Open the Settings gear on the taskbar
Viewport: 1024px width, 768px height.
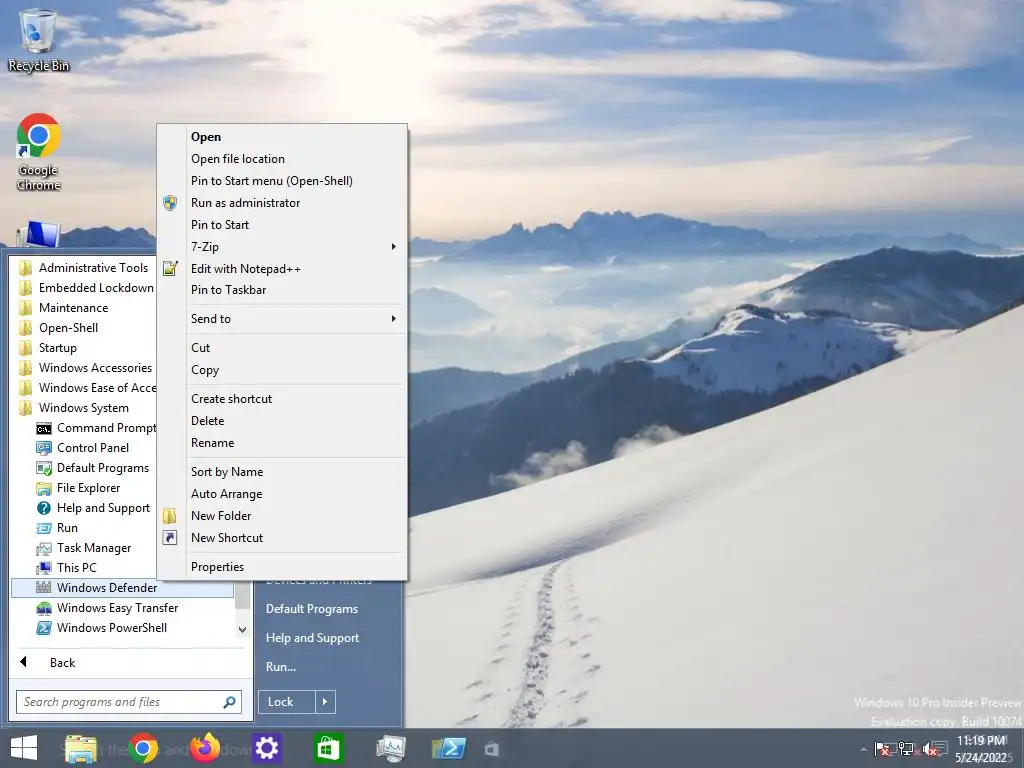point(267,748)
